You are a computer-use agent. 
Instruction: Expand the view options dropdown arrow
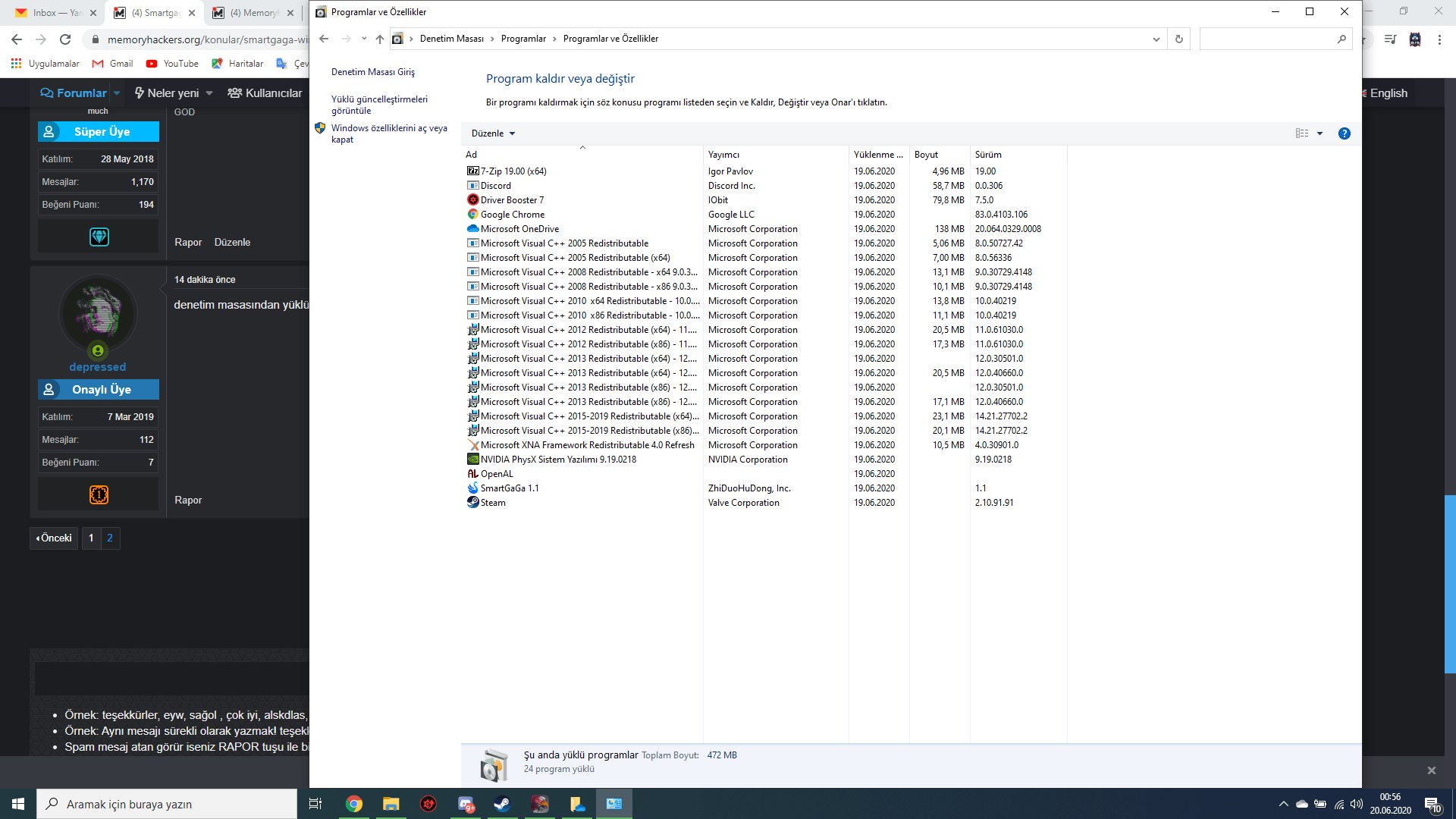pos(1319,133)
